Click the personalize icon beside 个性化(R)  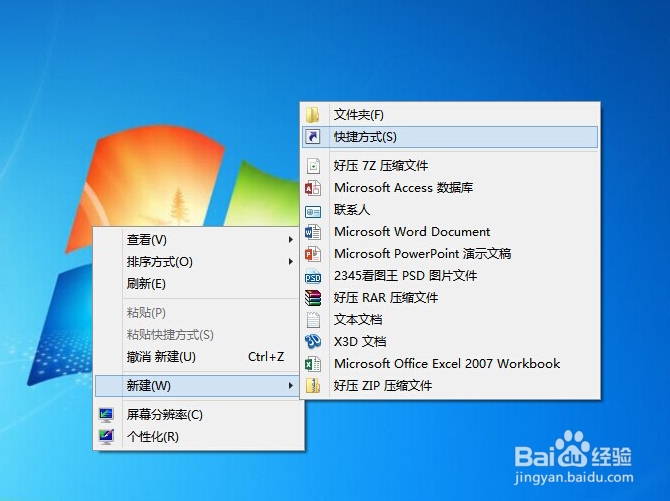[x=106, y=437]
